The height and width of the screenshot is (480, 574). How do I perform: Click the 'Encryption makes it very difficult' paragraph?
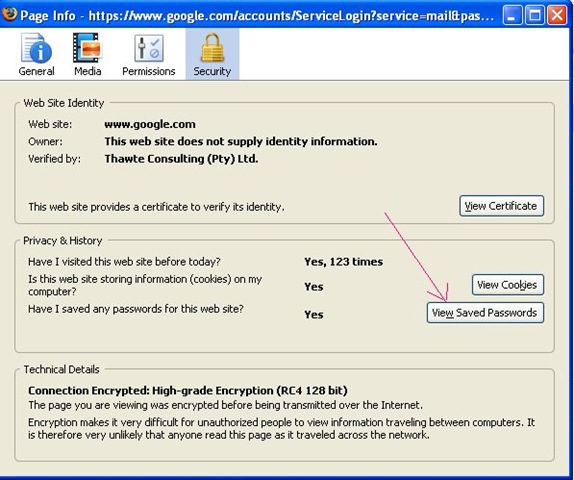tap(282, 429)
